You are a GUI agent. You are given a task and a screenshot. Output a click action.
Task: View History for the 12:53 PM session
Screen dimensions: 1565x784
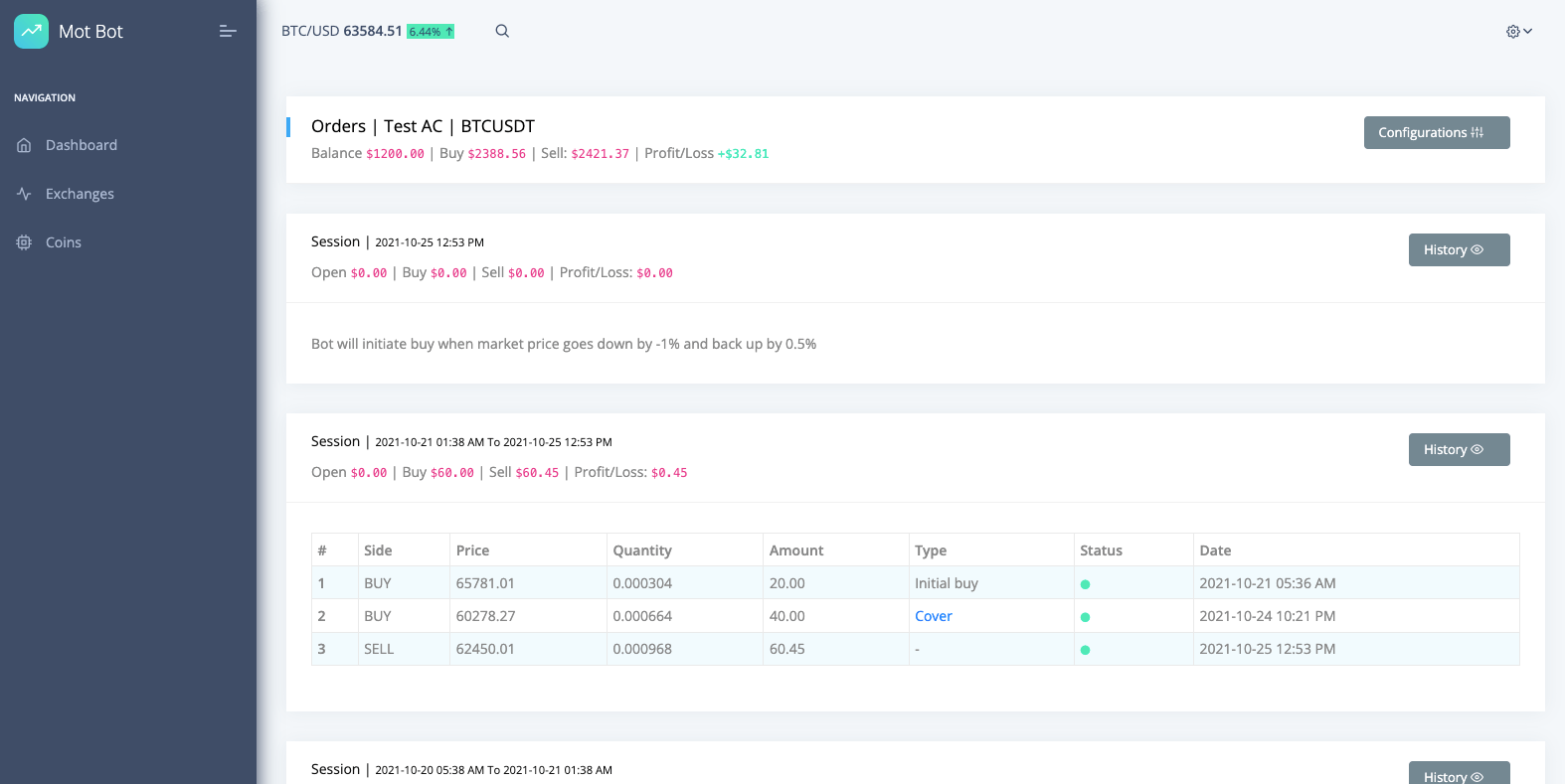pyautogui.click(x=1459, y=249)
